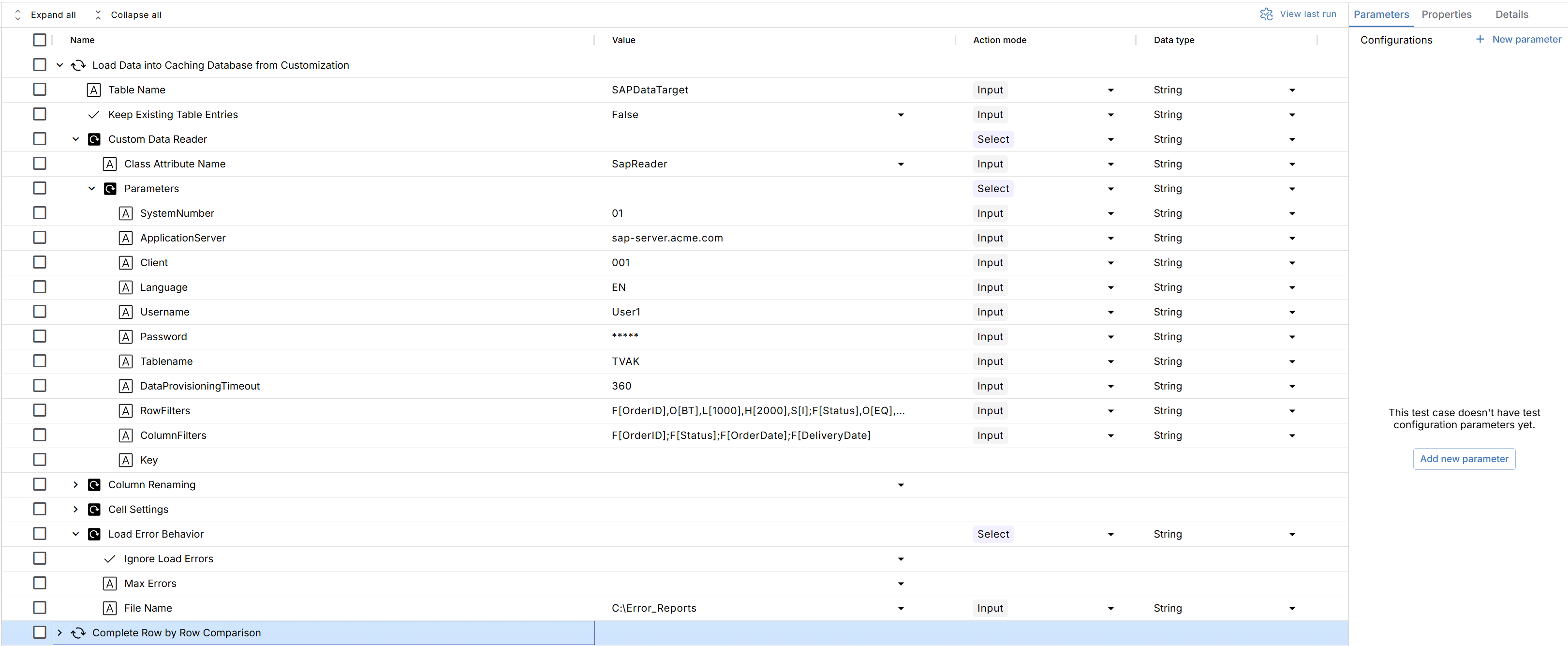Click the Keep Existing Table Entries checkmark icon
Screen dimensions: 1568x646
(x=94, y=115)
